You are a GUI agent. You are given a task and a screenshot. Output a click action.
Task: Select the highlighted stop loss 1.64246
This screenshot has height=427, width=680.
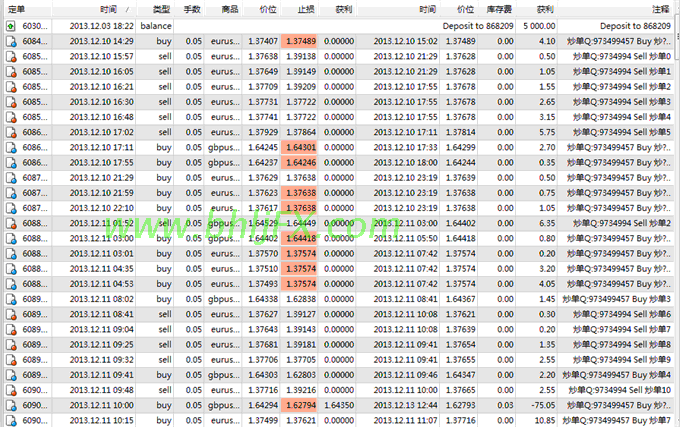click(299, 163)
